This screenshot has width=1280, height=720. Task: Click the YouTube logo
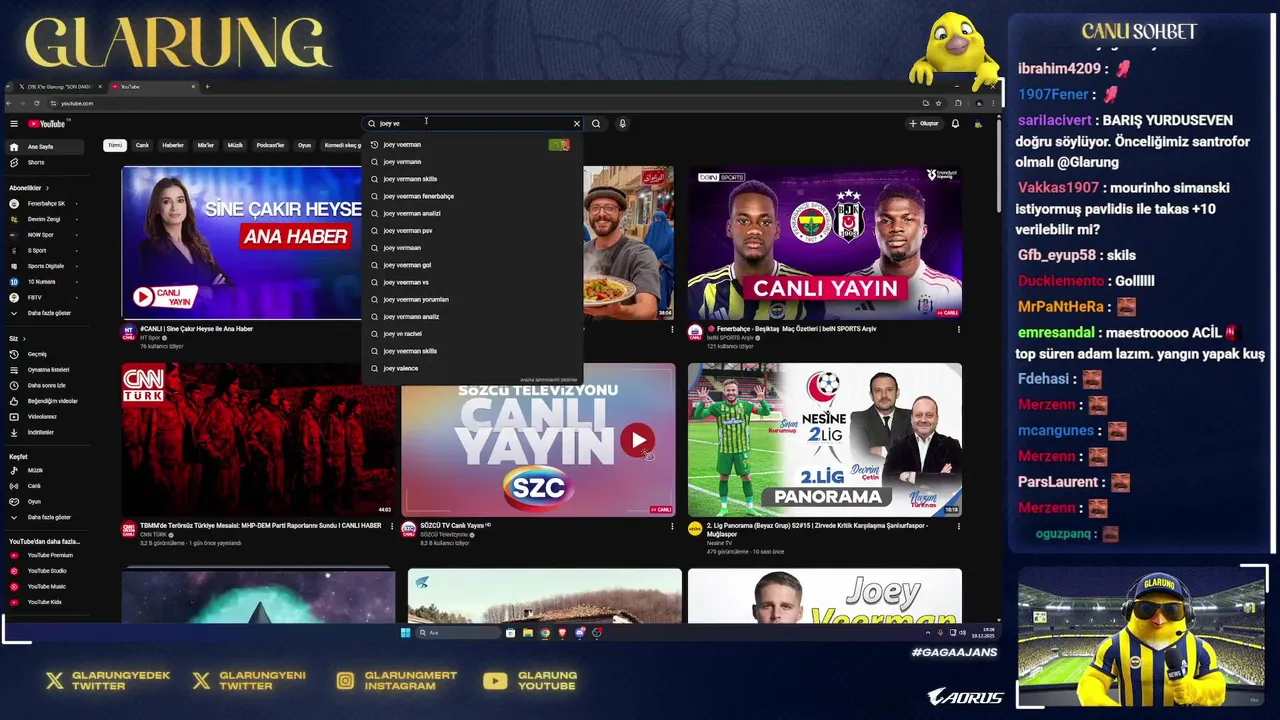47,124
